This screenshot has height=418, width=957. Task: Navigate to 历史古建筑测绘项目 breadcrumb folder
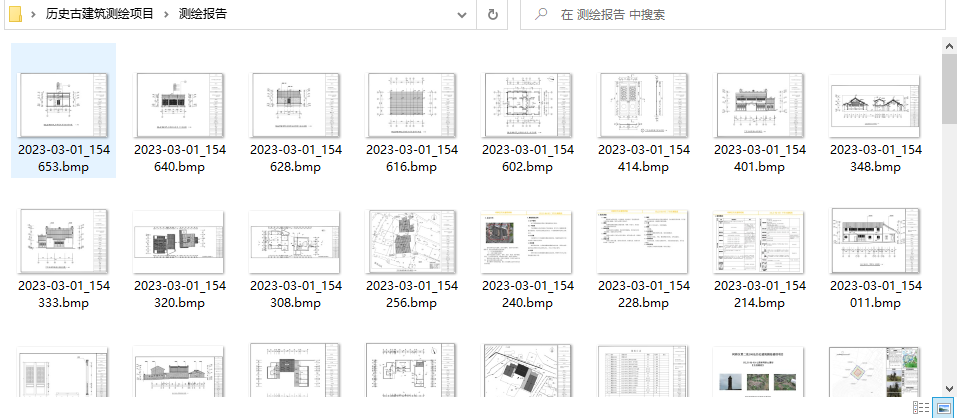tap(100, 15)
